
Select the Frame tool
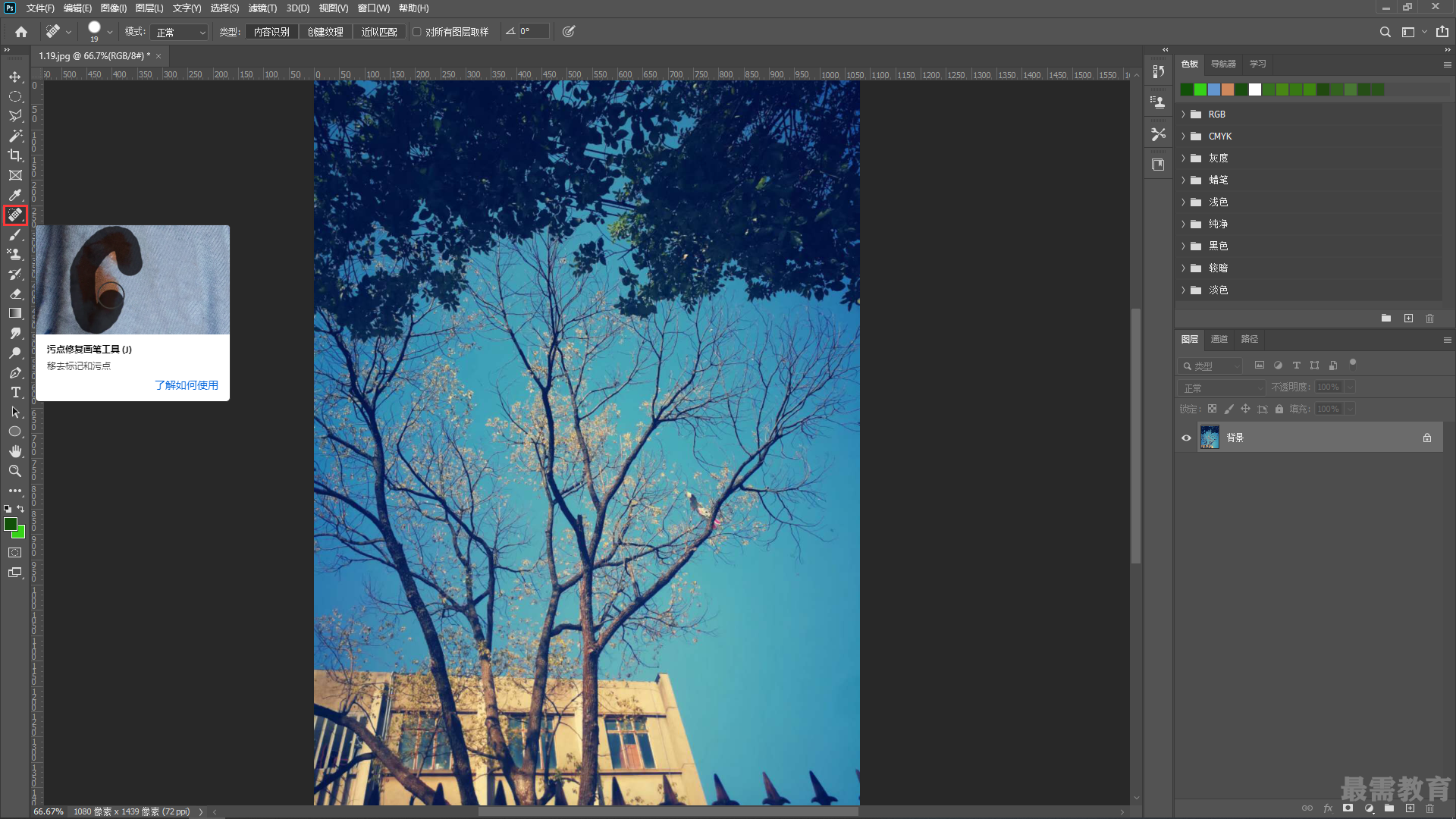point(15,175)
